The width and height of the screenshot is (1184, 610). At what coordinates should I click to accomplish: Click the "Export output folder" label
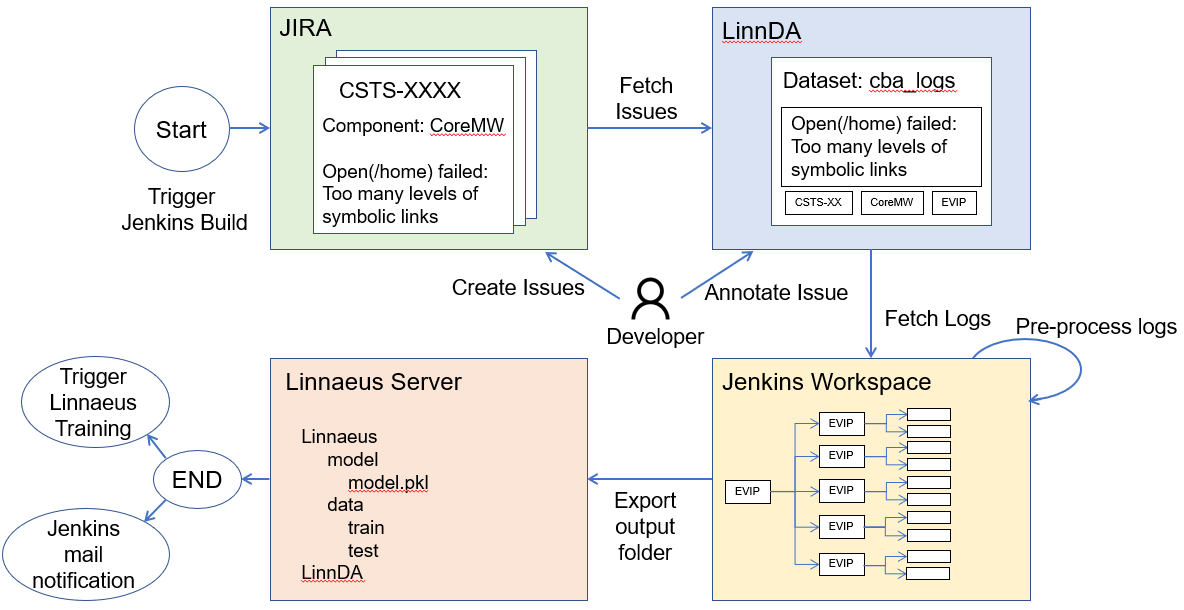[646, 526]
